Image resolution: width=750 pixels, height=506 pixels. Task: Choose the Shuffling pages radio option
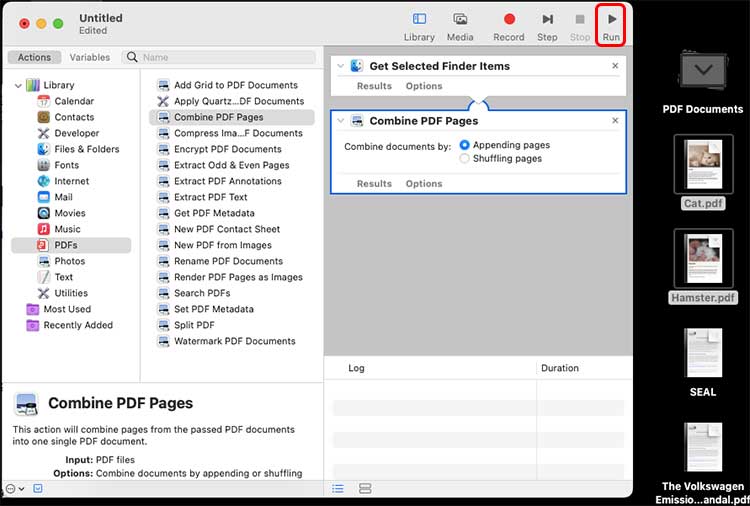coord(464,158)
